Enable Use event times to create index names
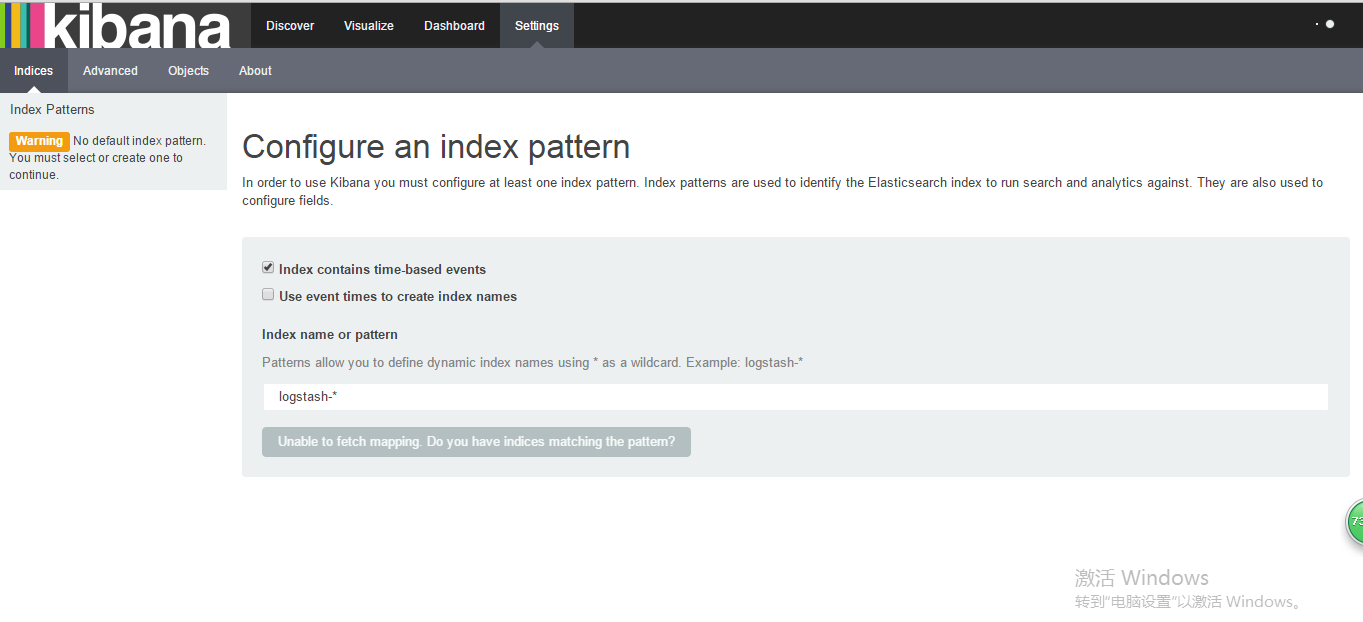The height and width of the screenshot is (622, 1363). [268, 295]
